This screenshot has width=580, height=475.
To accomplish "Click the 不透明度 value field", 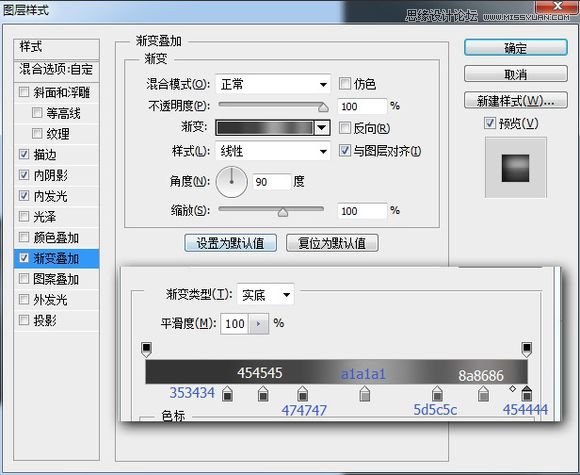I will 362,107.
